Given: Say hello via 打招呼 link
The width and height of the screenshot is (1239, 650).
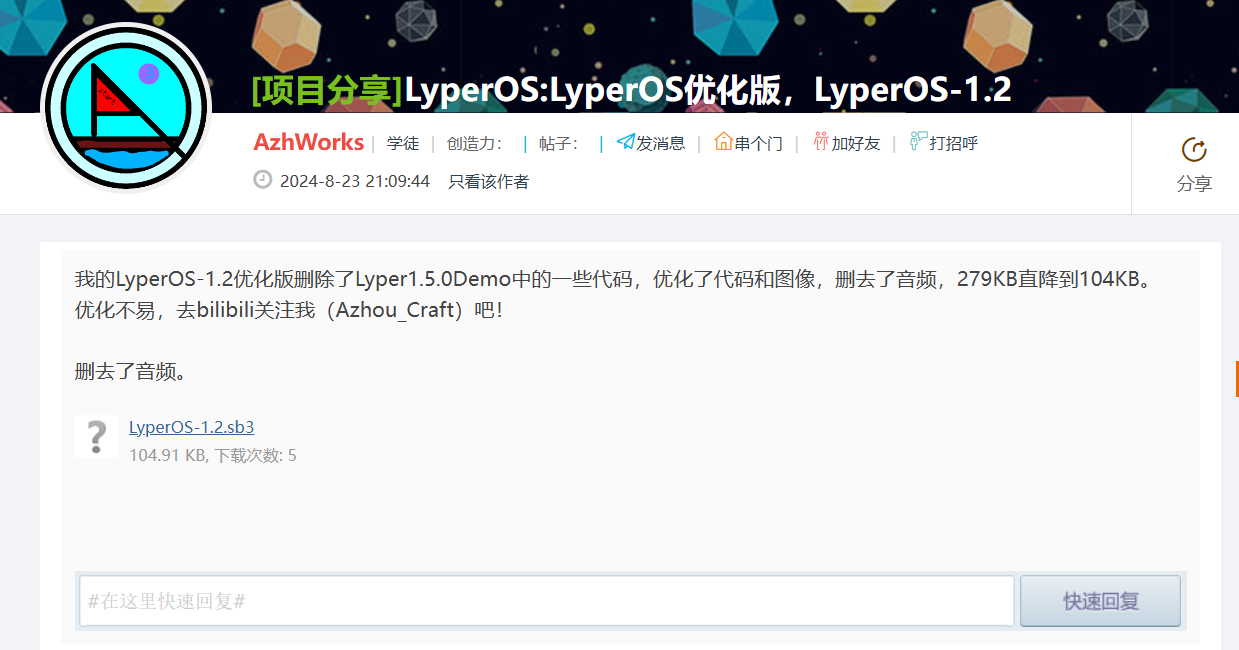Looking at the screenshot, I should coord(954,143).
